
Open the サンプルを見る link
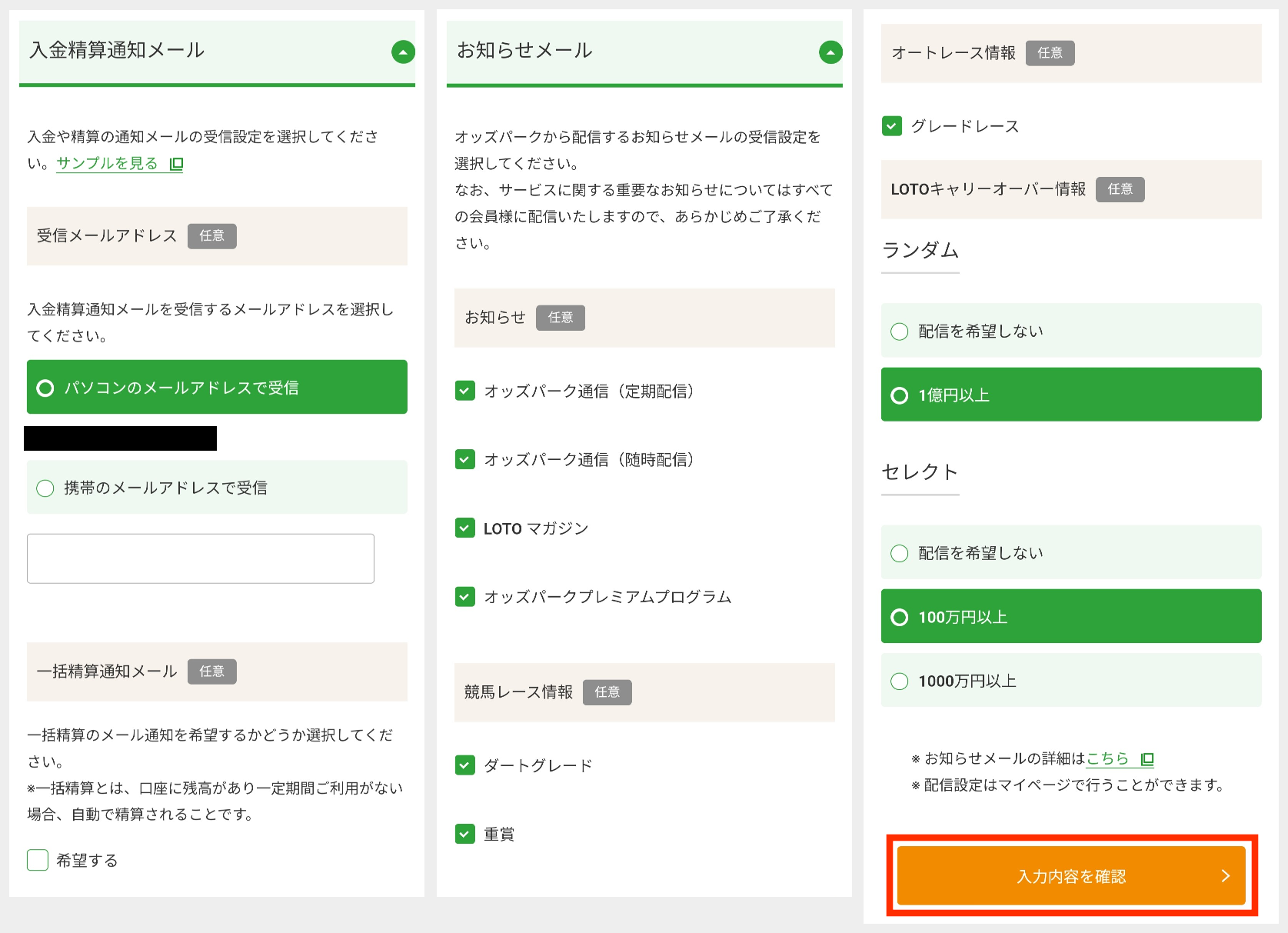[107, 163]
